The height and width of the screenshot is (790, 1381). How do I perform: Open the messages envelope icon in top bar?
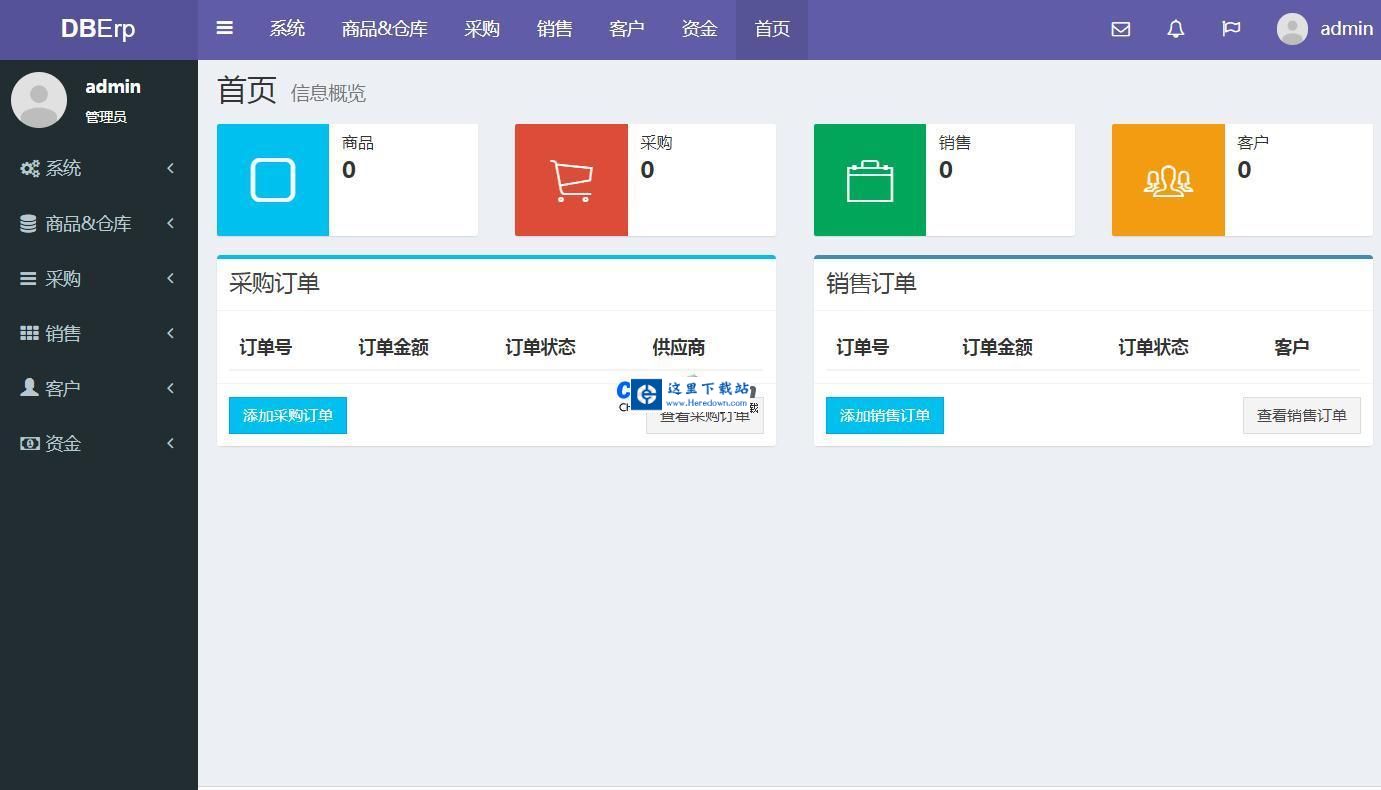tap(1120, 29)
